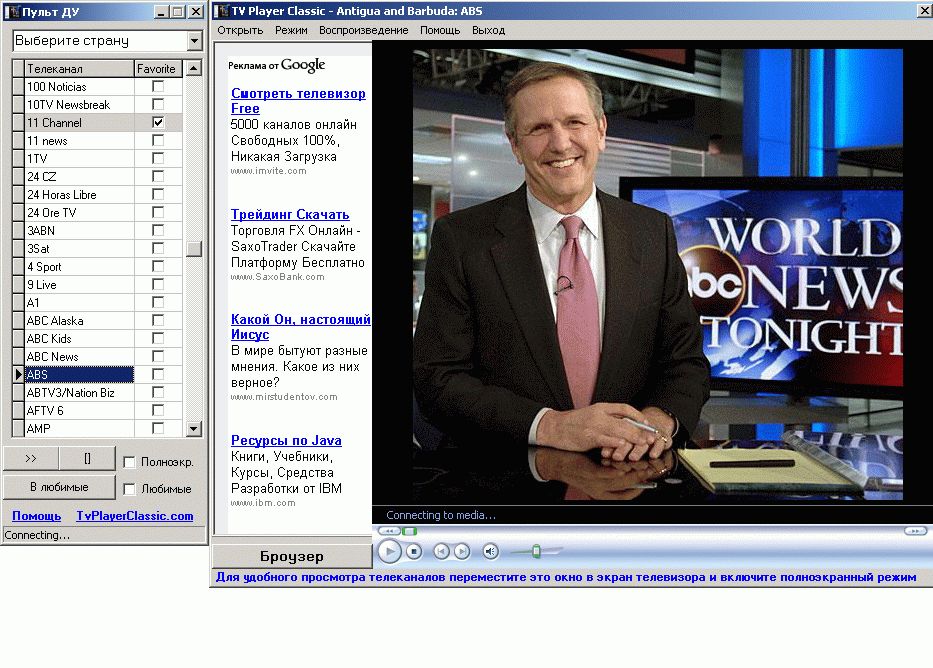
Task: Enable the Полноэкр. fullscreen checkbox
Action: (x=129, y=462)
